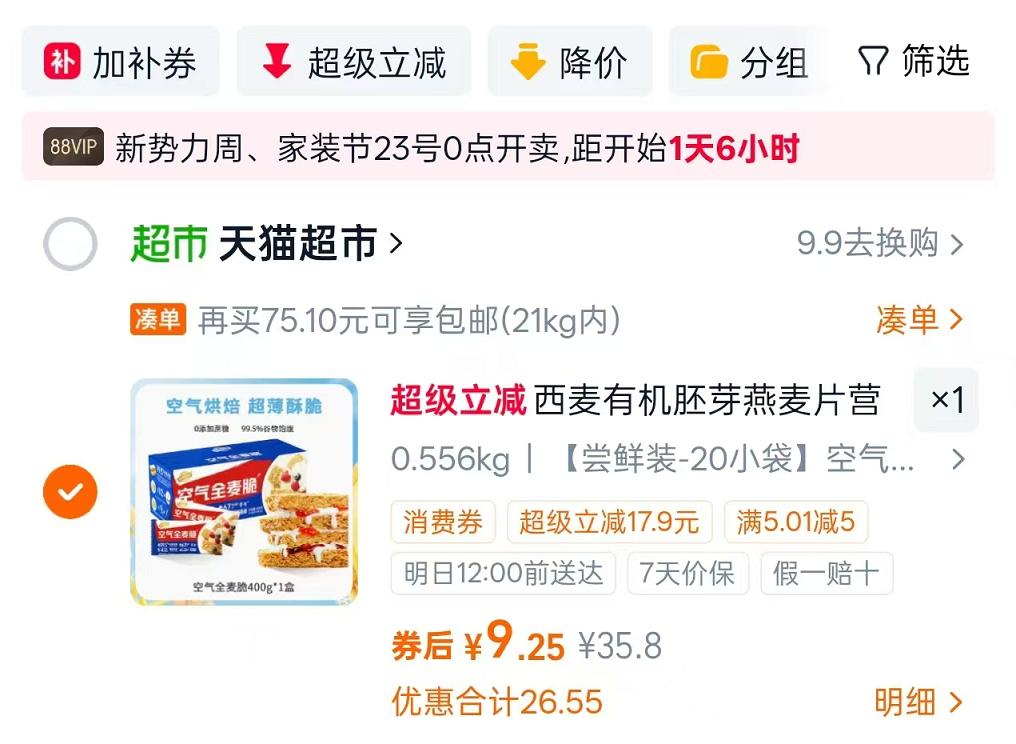Tap the 88VIP badge icon

tap(73, 146)
